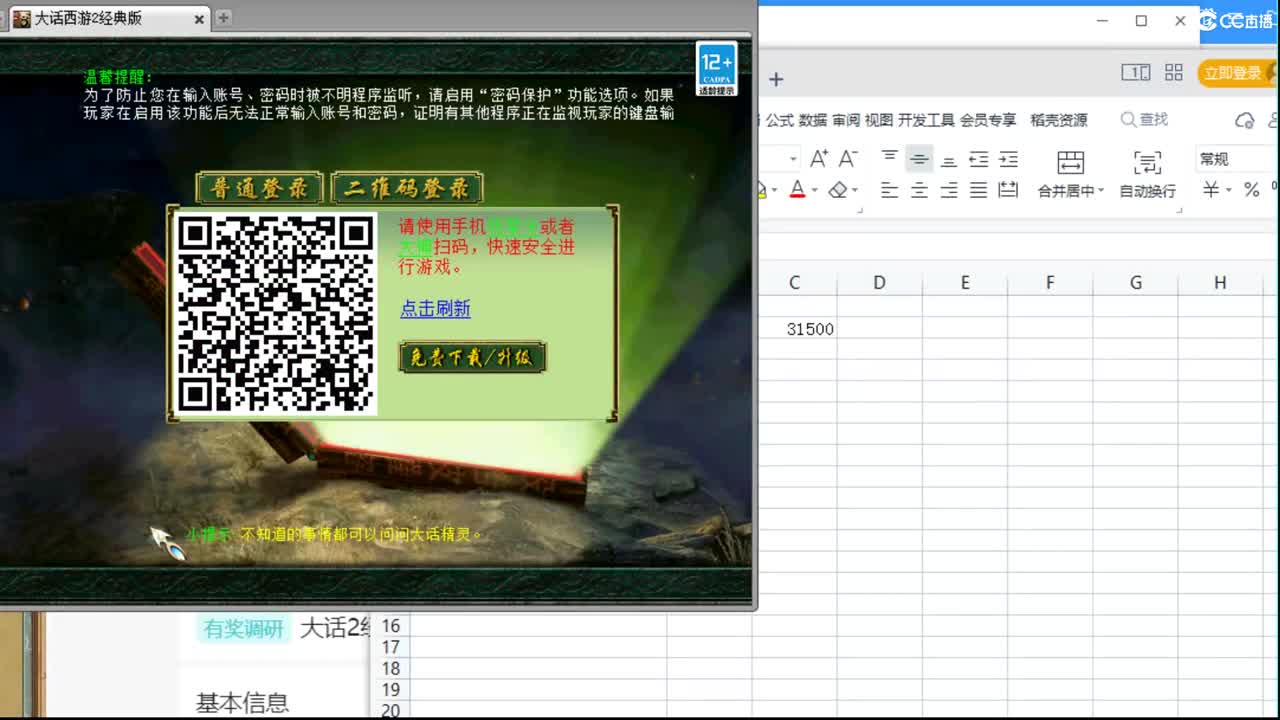Open the WPS app grid icon
This screenshot has width=1280, height=720.
coord(1174,72)
